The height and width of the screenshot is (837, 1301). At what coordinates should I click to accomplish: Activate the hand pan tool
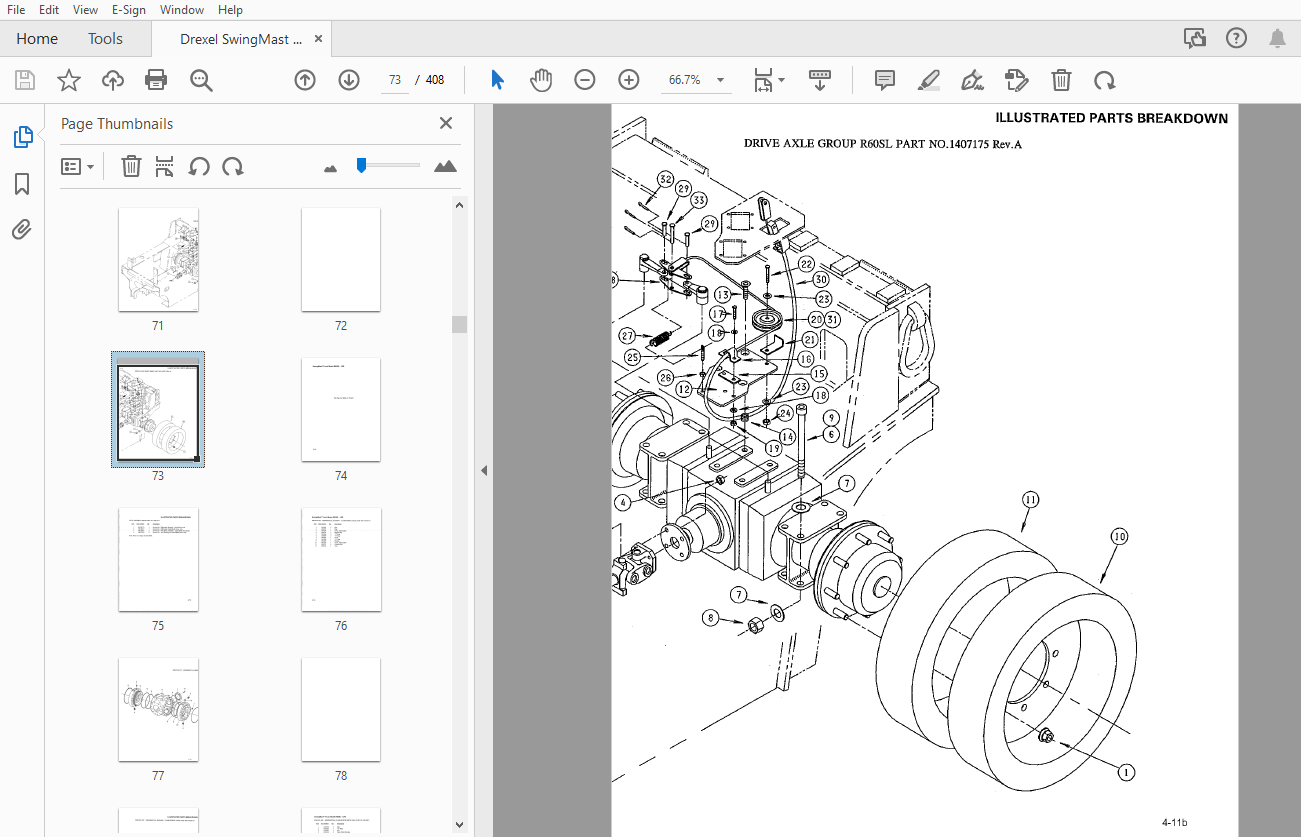pyautogui.click(x=541, y=80)
